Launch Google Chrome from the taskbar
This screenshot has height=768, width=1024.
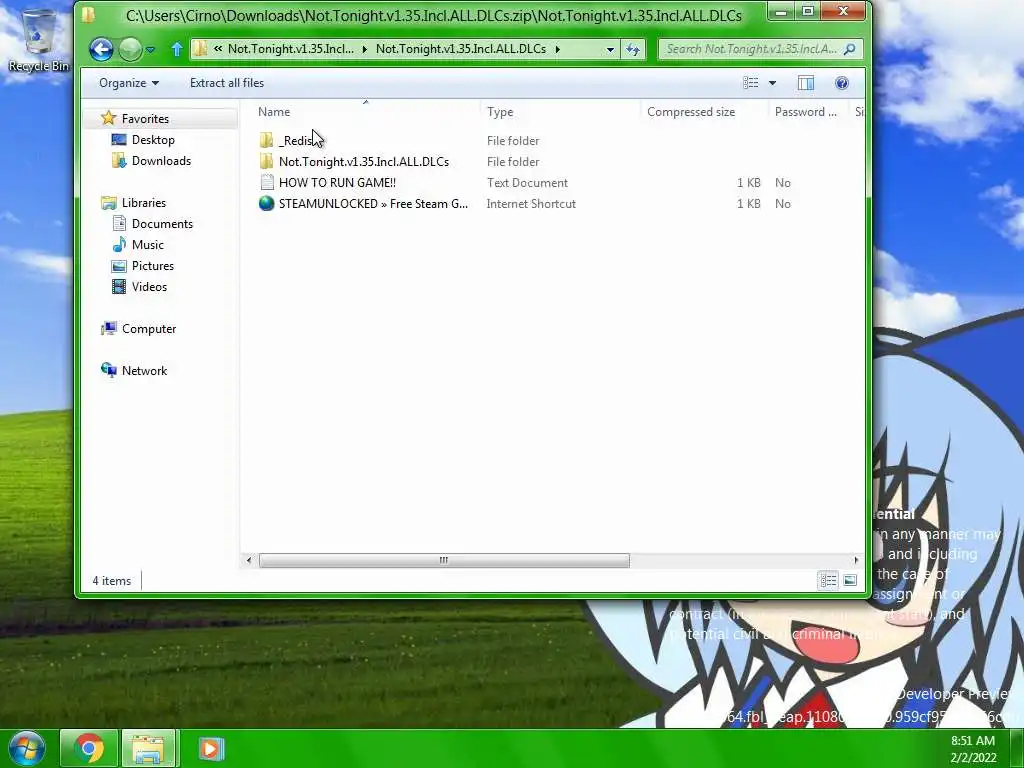tap(89, 748)
